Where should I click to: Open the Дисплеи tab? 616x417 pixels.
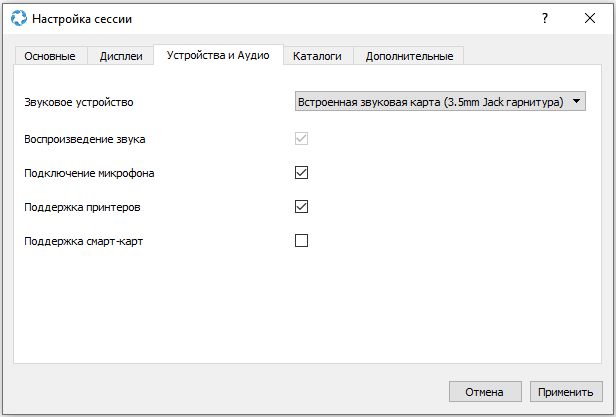click(121, 56)
